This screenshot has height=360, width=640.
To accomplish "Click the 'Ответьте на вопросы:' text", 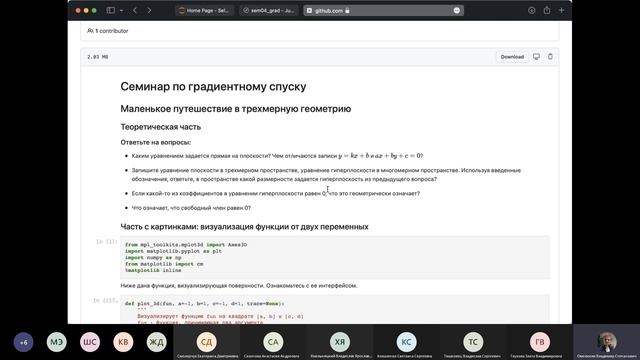I will (x=156, y=142).
